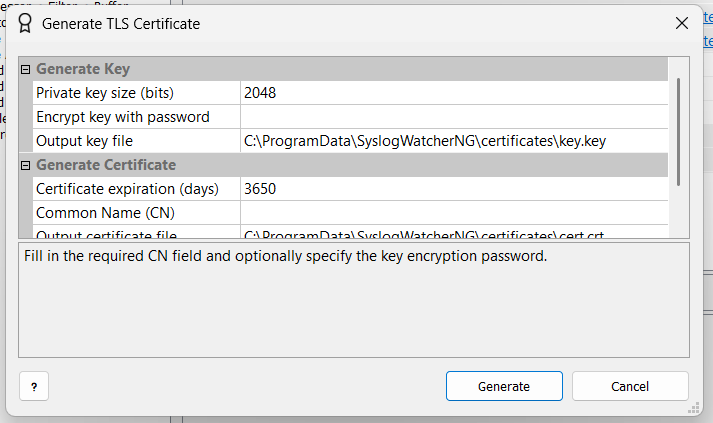Click the output certificate file path field

pyautogui.click(x=453, y=234)
